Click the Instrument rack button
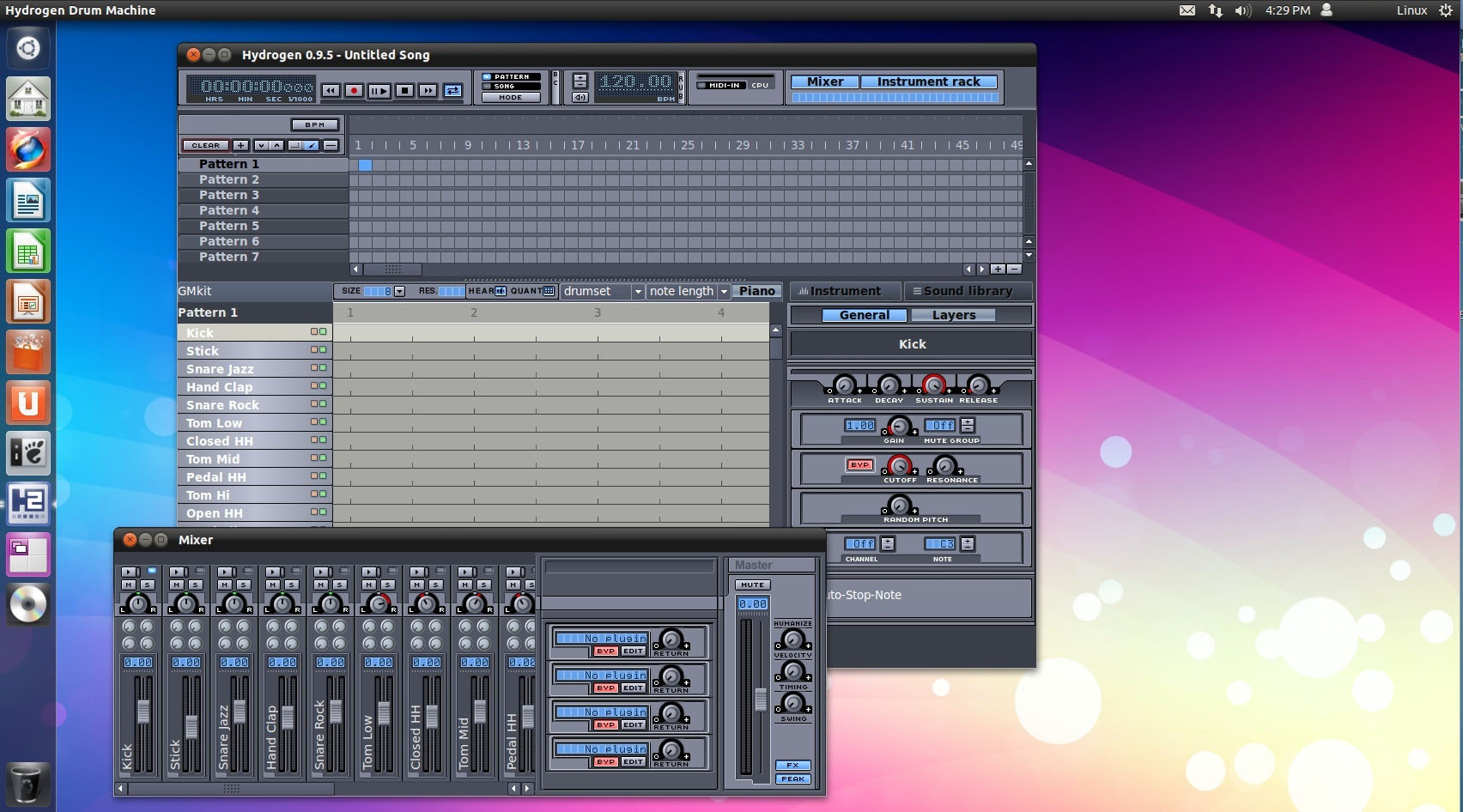 pyautogui.click(x=930, y=81)
